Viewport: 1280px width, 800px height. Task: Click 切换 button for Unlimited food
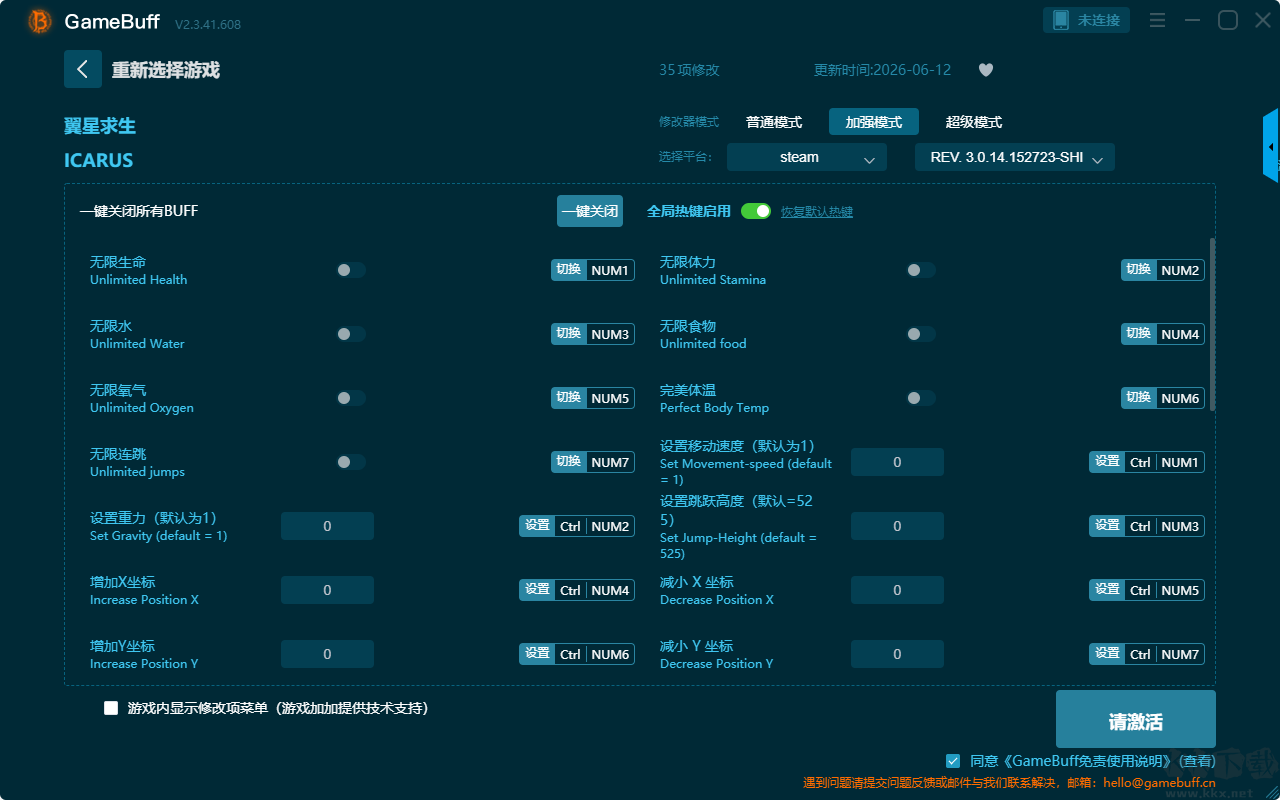[1138, 334]
